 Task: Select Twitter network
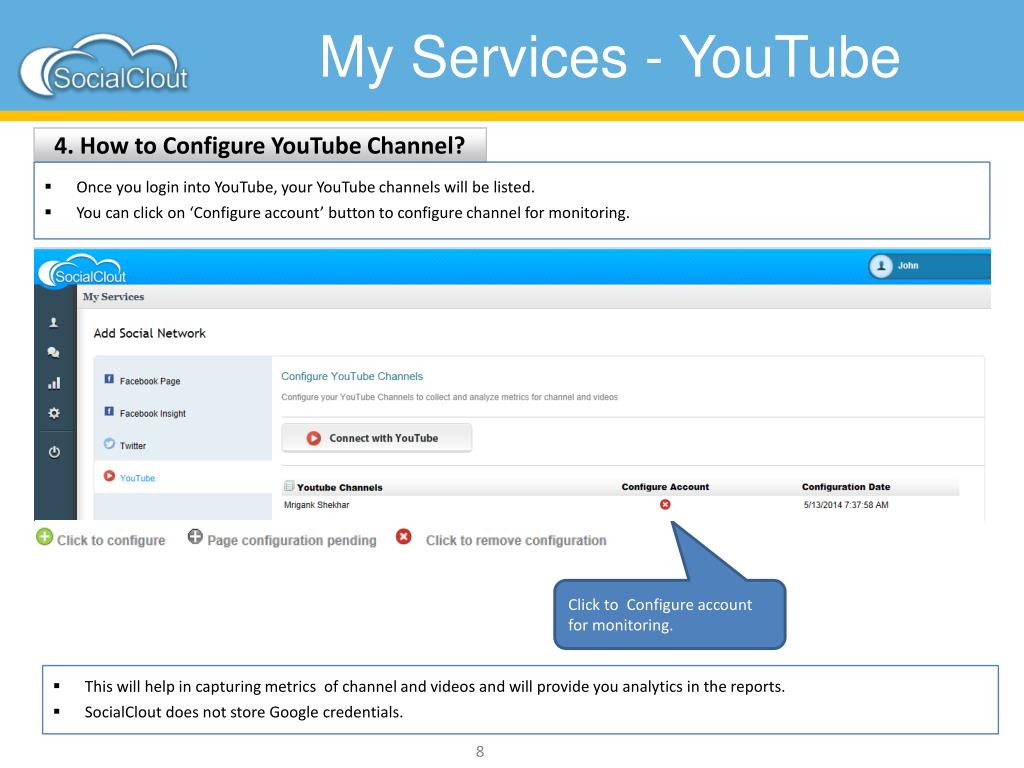(x=133, y=445)
